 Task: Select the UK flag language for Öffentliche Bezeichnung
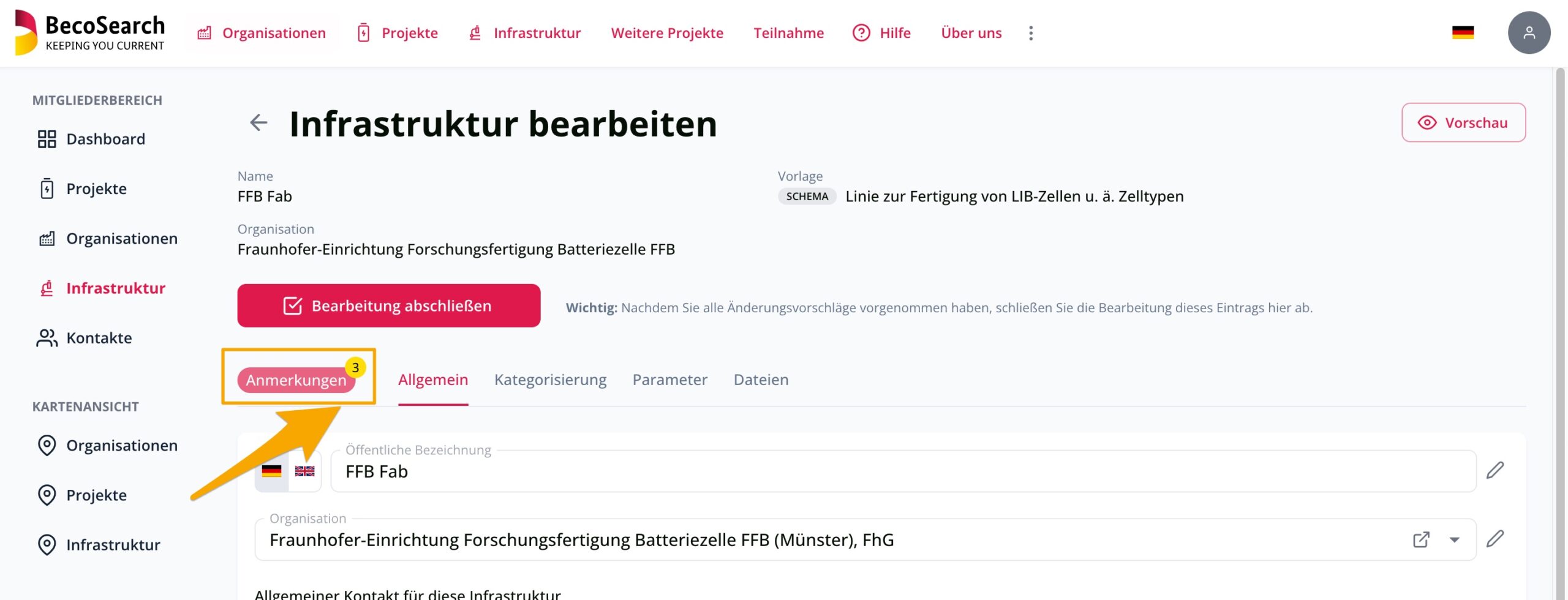pyautogui.click(x=304, y=471)
